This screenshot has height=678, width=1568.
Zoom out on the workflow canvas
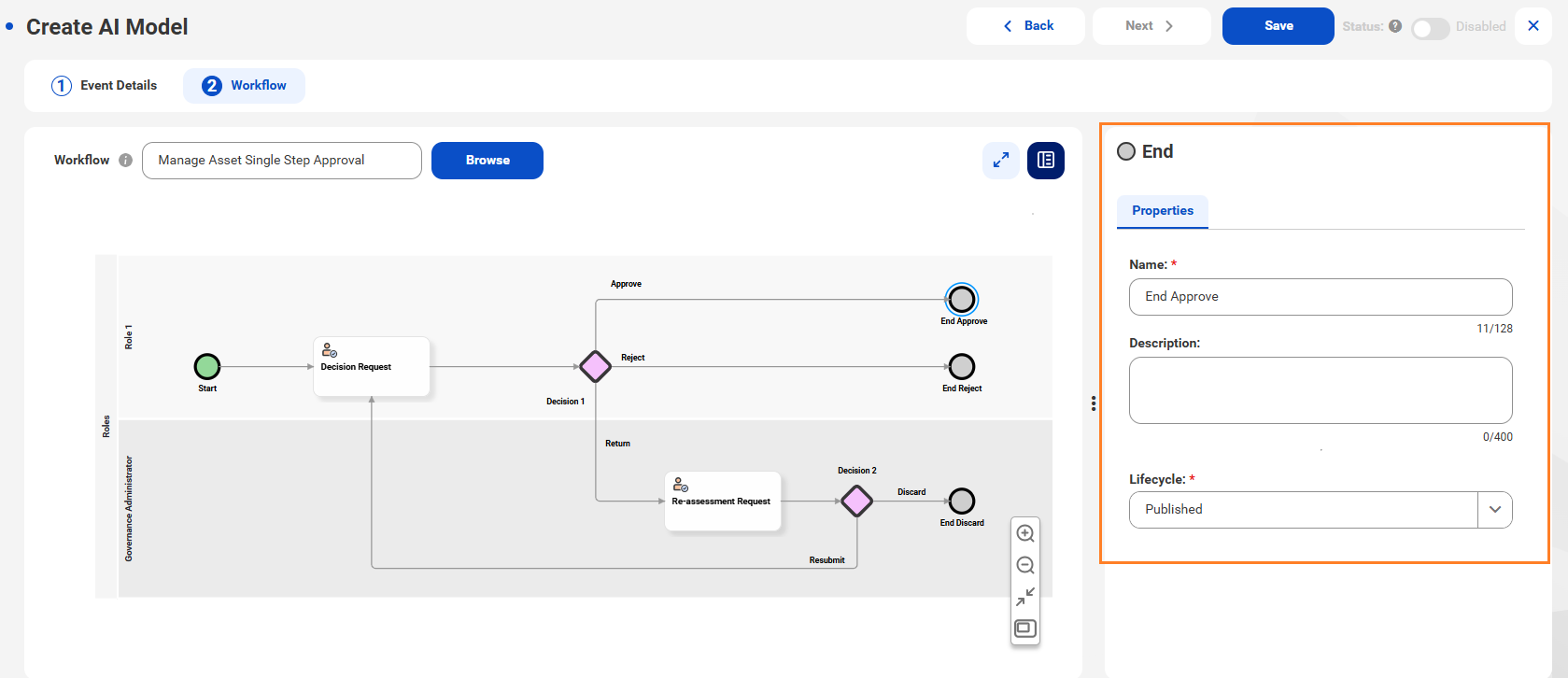(x=1025, y=565)
